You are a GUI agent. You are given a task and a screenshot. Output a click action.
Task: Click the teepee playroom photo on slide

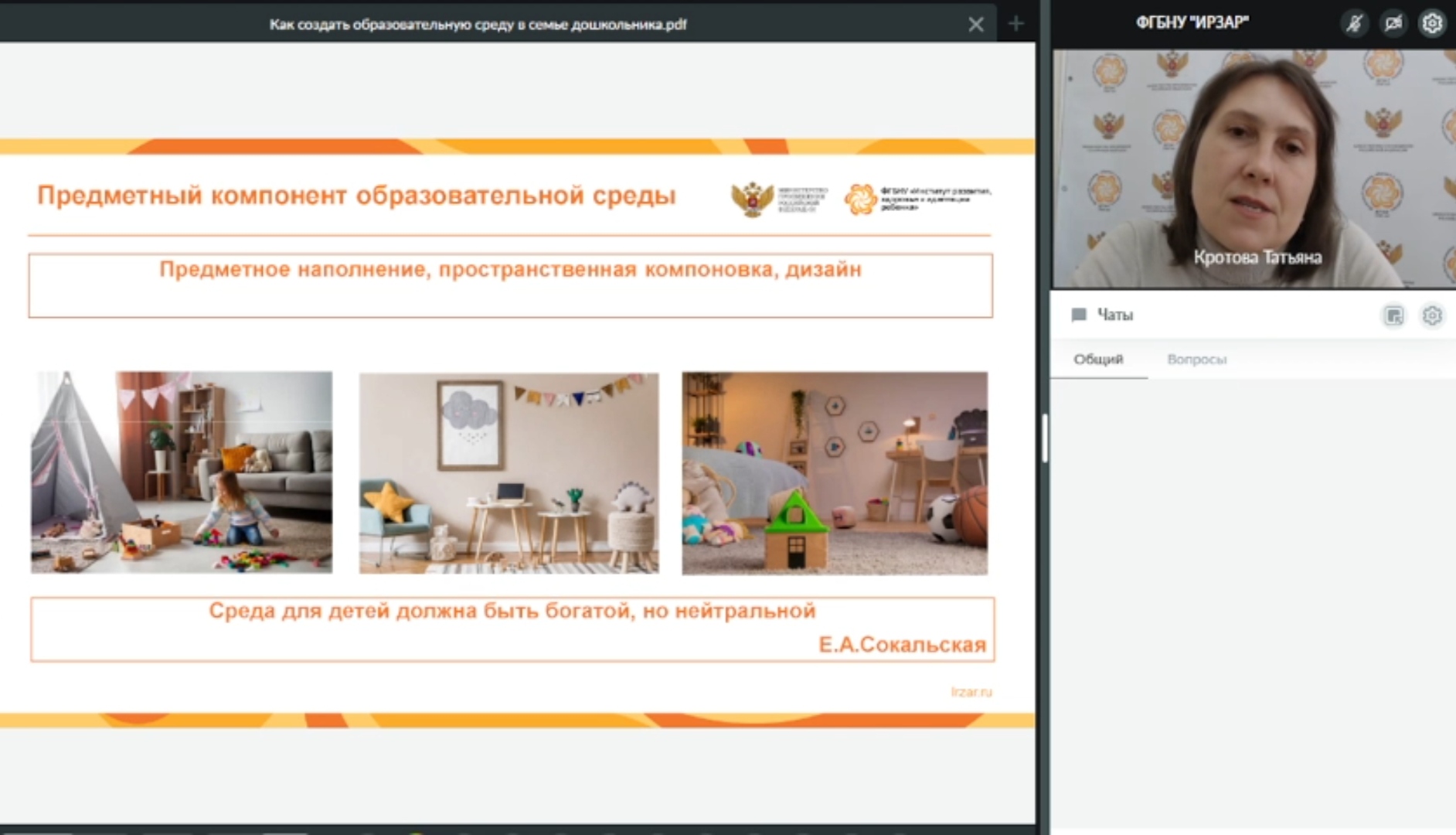(x=182, y=472)
